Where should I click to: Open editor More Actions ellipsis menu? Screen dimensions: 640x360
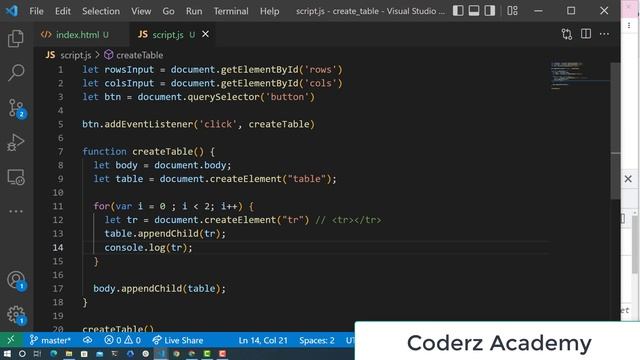point(604,34)
